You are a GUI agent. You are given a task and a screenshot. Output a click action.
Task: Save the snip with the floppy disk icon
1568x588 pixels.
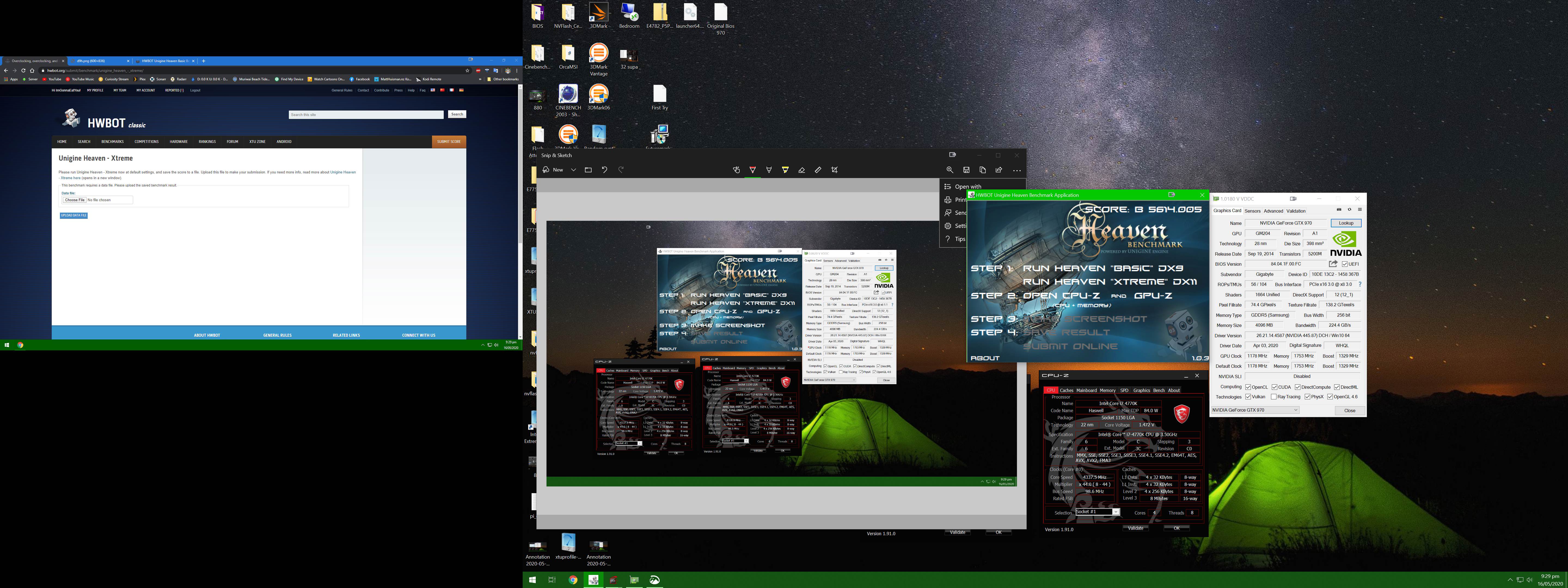tap(966, 170)
